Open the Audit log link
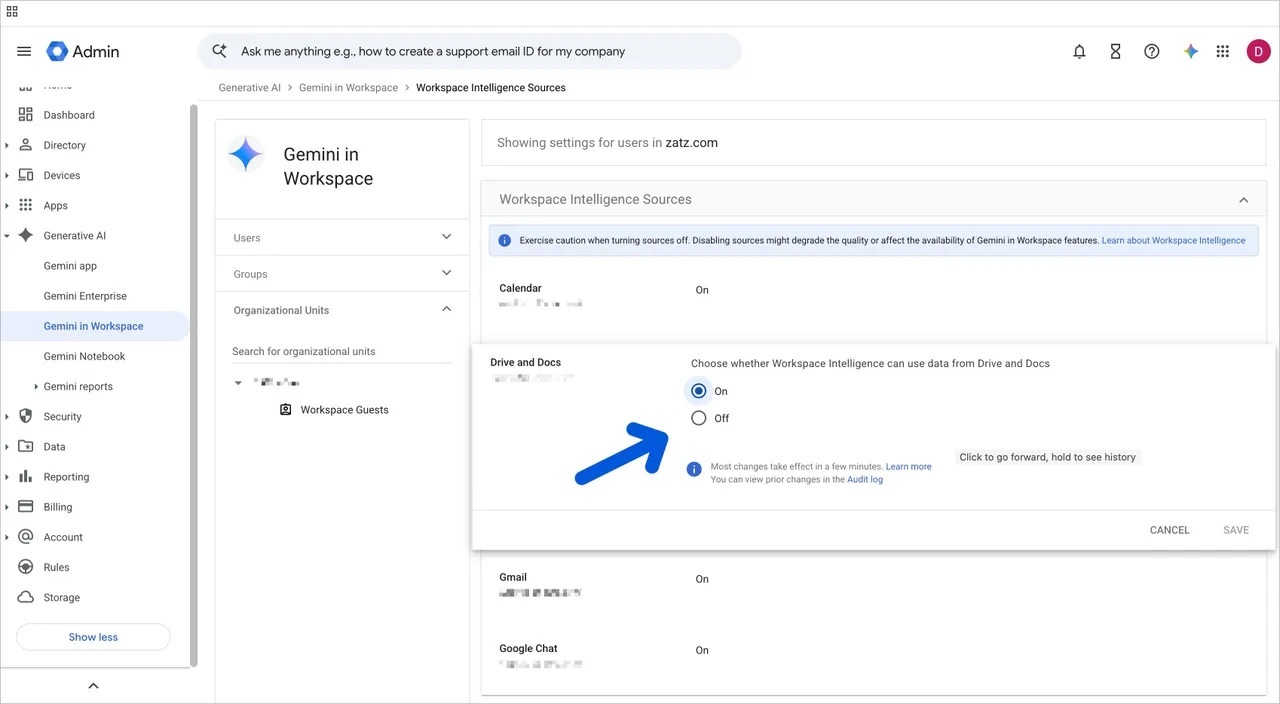The image size is (1280, 704). (x=865, y=480)
